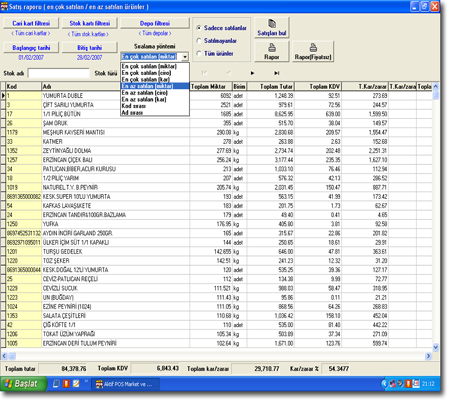Choose Kod sırası sort entry
This screenshot has height=400, width=450.
tap(155, 106)
